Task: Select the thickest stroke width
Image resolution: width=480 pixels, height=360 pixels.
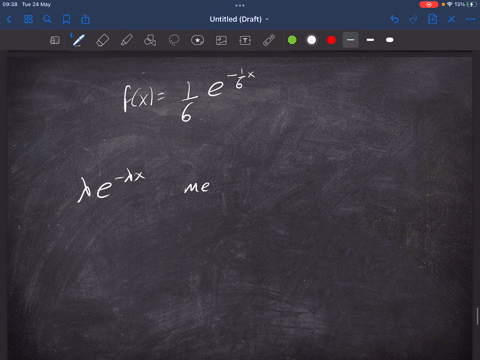Action: [389, 40]
